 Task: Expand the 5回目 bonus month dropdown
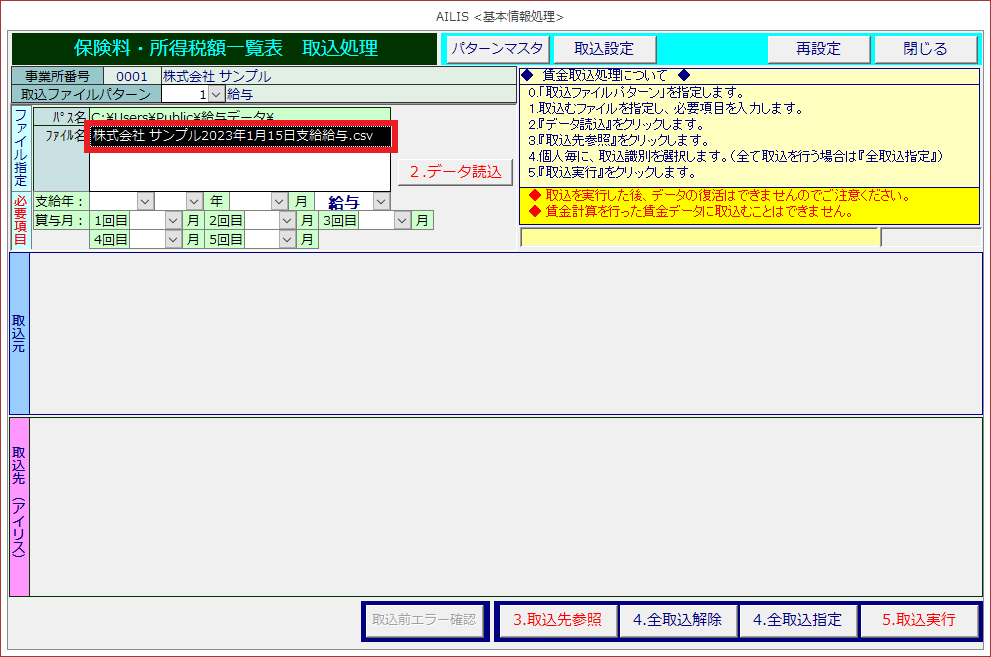coord(288,239)
